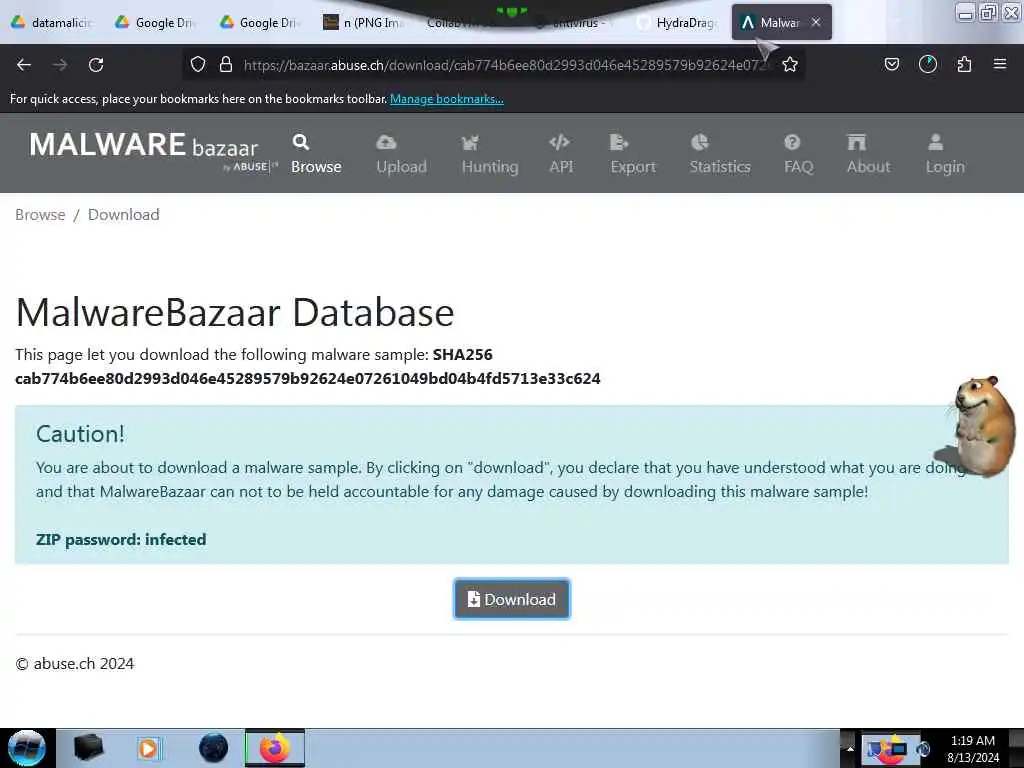The image size is (1024, 768).
Task: Click the Browse breadcrumb link
Action: pyautogui.click(x=40, y=215)
